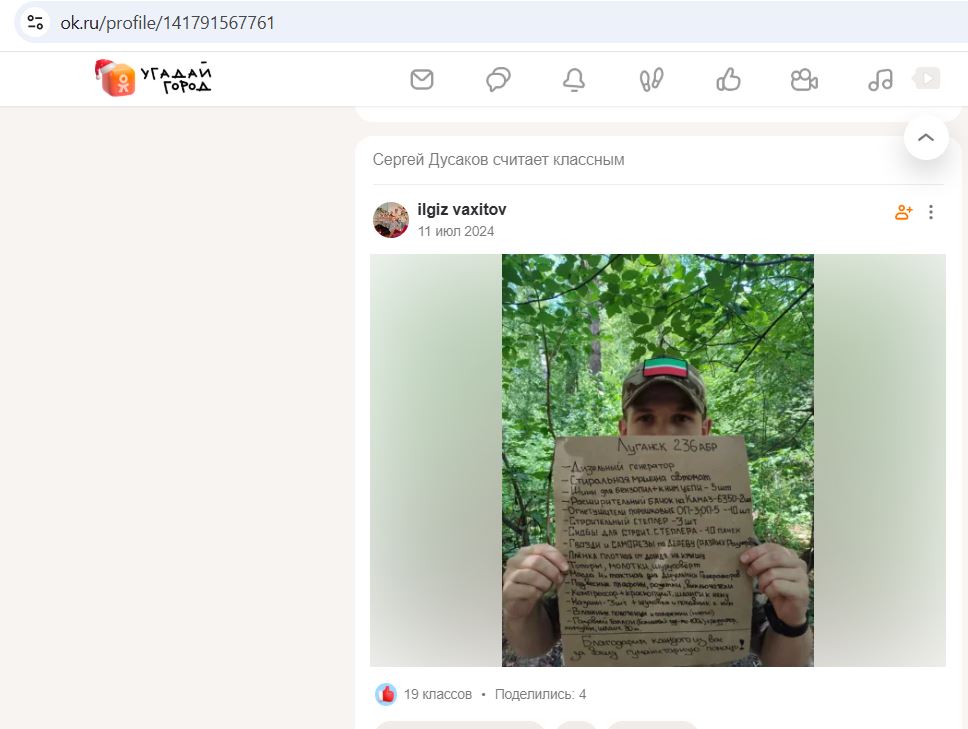Add ilgiz vaxitov as friend icon

tap(903, 212)
